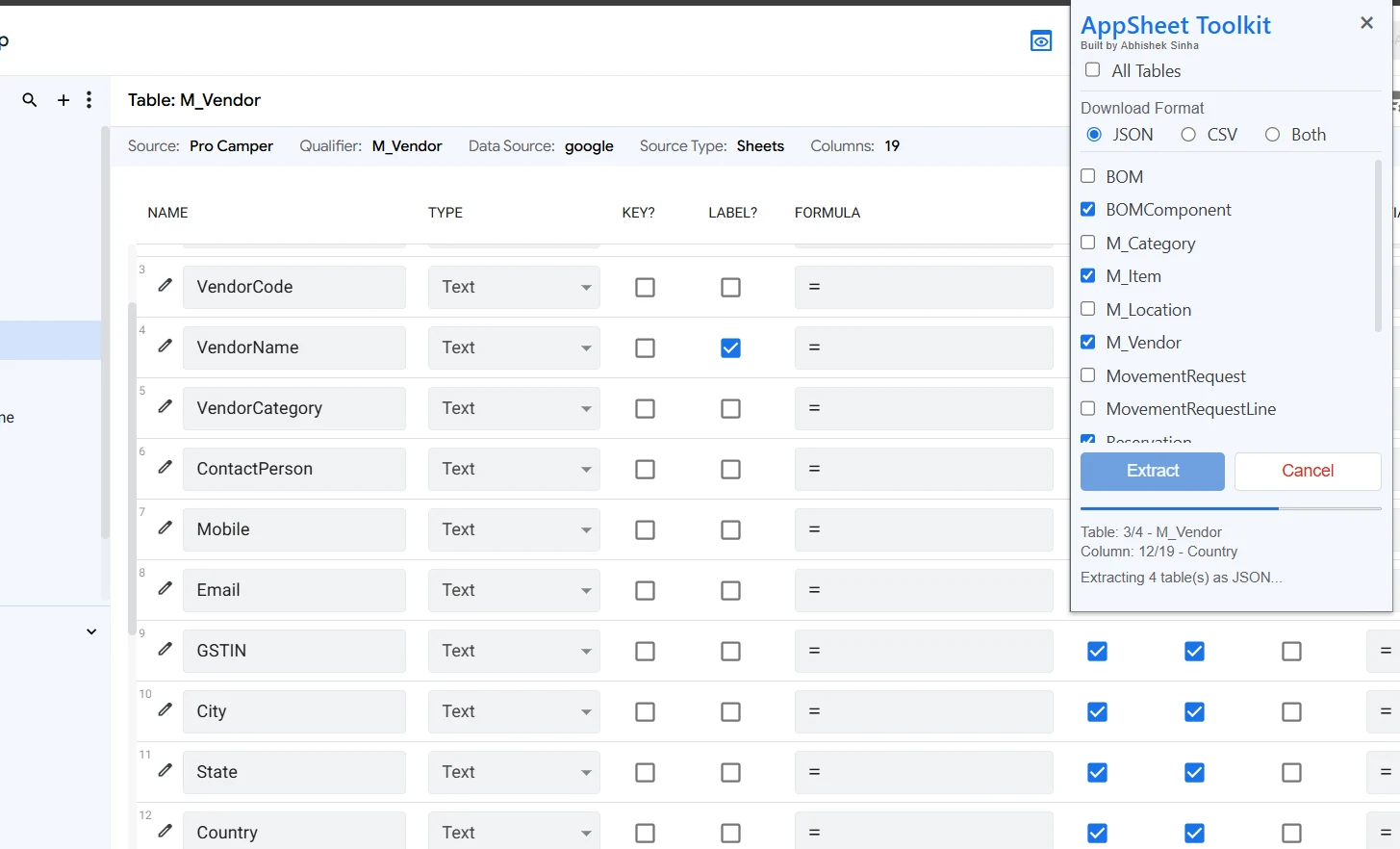
Task: Click the plus add icon in sidebar
Action: pos(64,100)
